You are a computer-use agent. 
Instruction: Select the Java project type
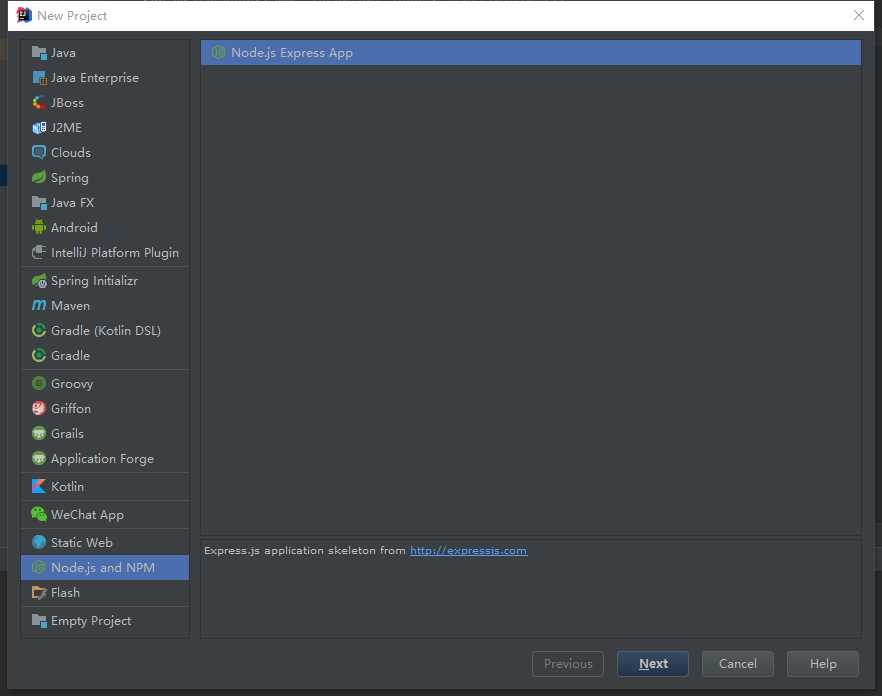pyautogui.click(x=62, y=52)
